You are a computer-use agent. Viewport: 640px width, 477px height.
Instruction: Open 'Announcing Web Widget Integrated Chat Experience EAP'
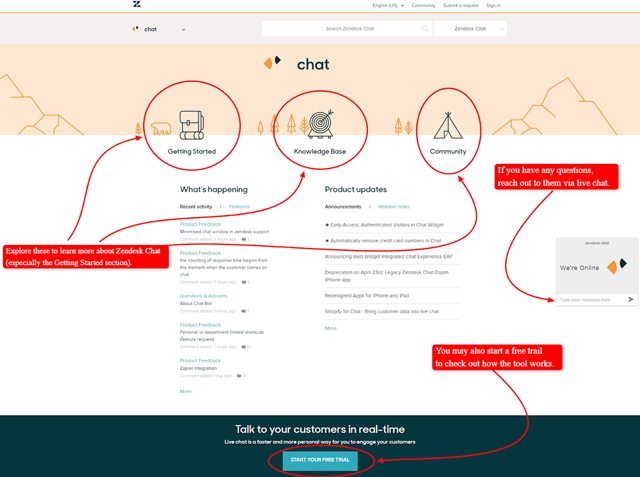click(389, 257)
